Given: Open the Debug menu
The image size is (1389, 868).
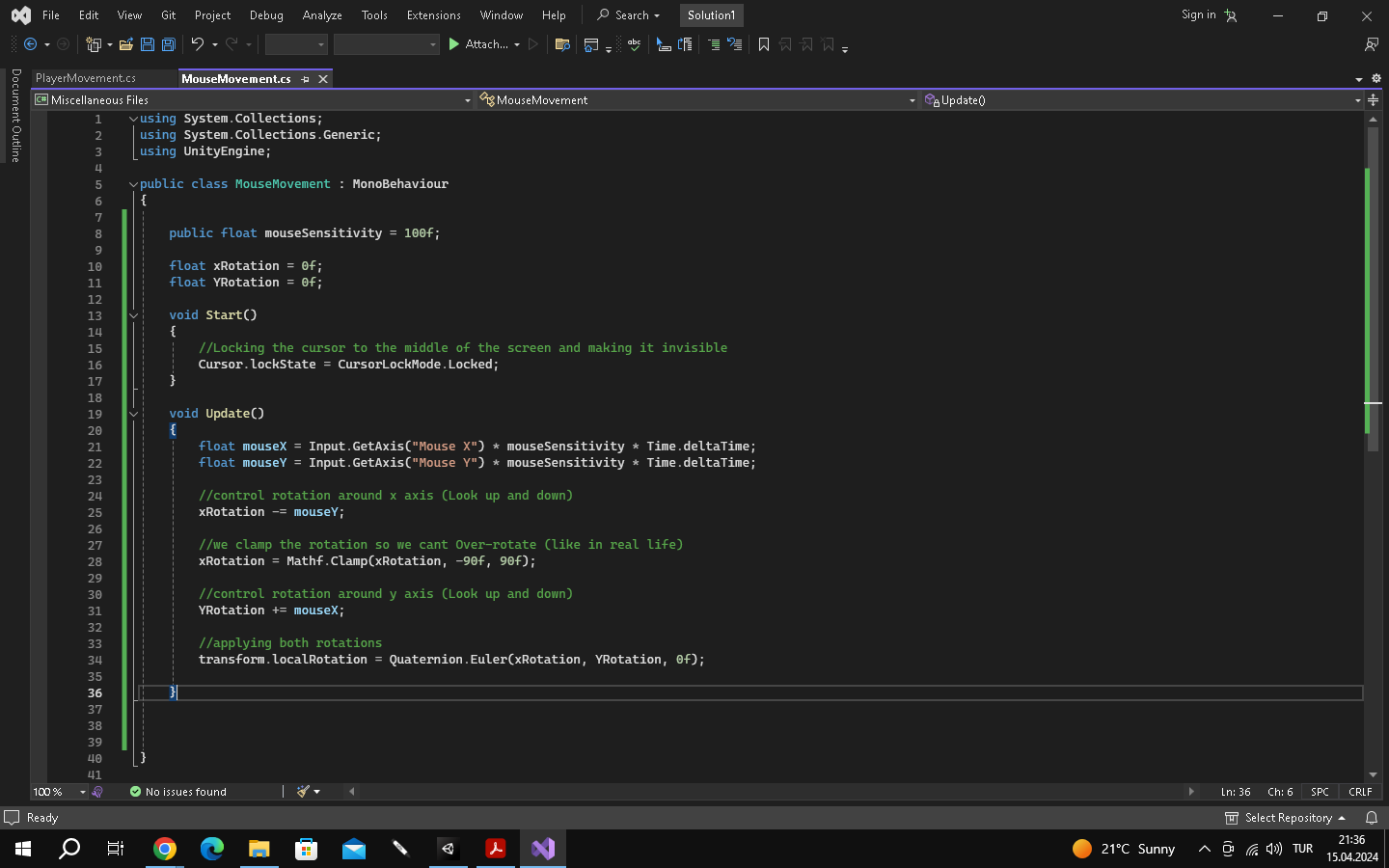Looking at the screenshot, I should pyautogui.click(x=266, y=15).
